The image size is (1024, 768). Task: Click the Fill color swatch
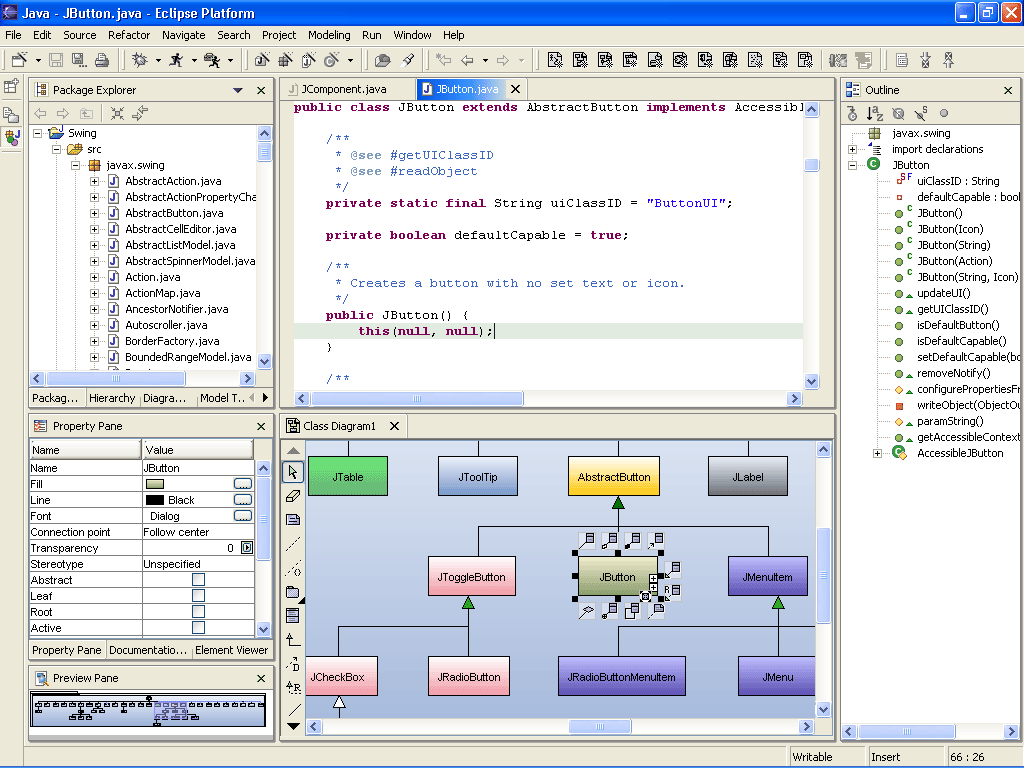(x=155, y=484)
